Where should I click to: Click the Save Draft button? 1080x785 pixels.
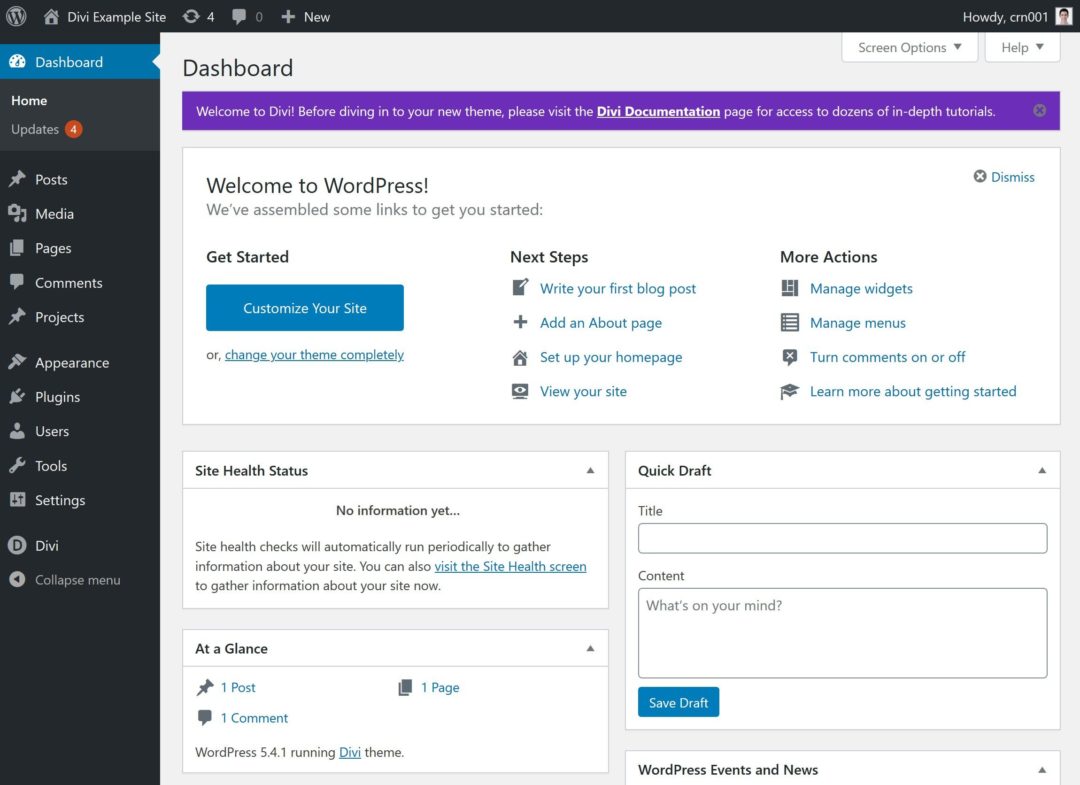[678, 702]
